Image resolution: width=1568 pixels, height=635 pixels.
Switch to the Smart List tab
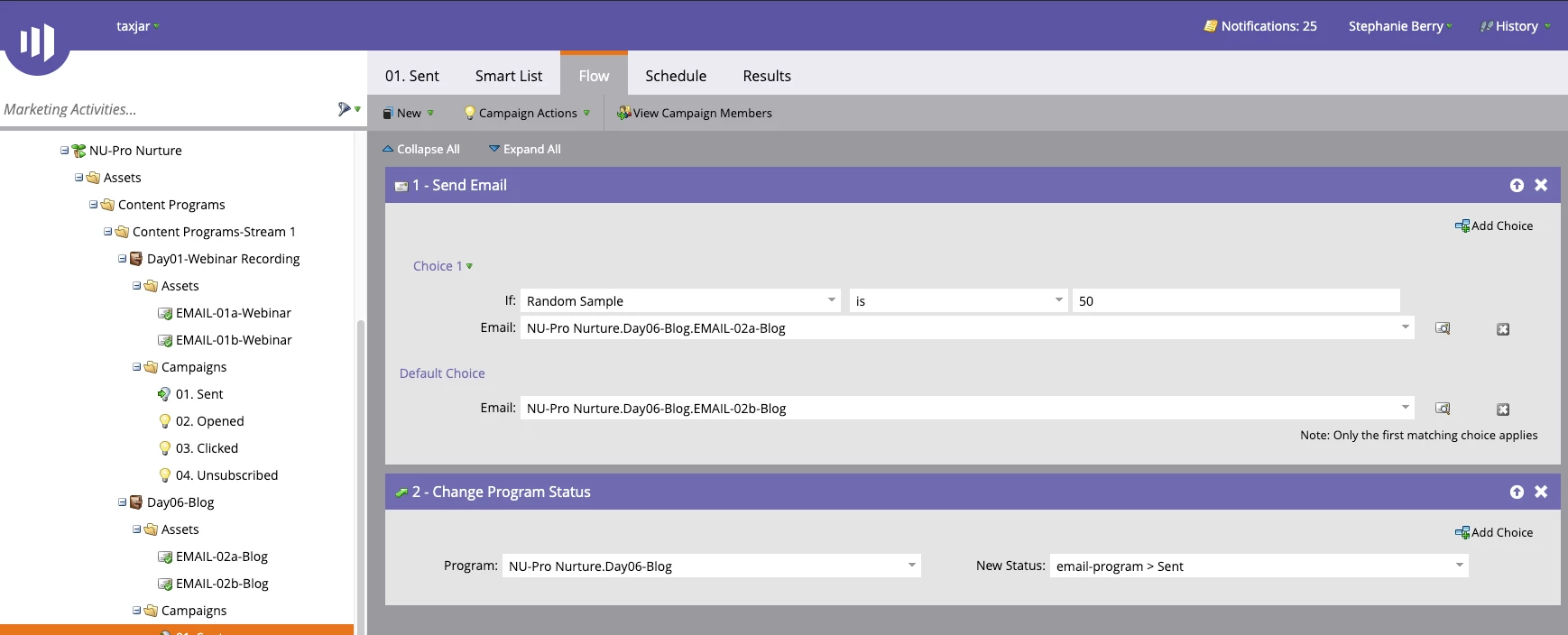pos(509,76)
